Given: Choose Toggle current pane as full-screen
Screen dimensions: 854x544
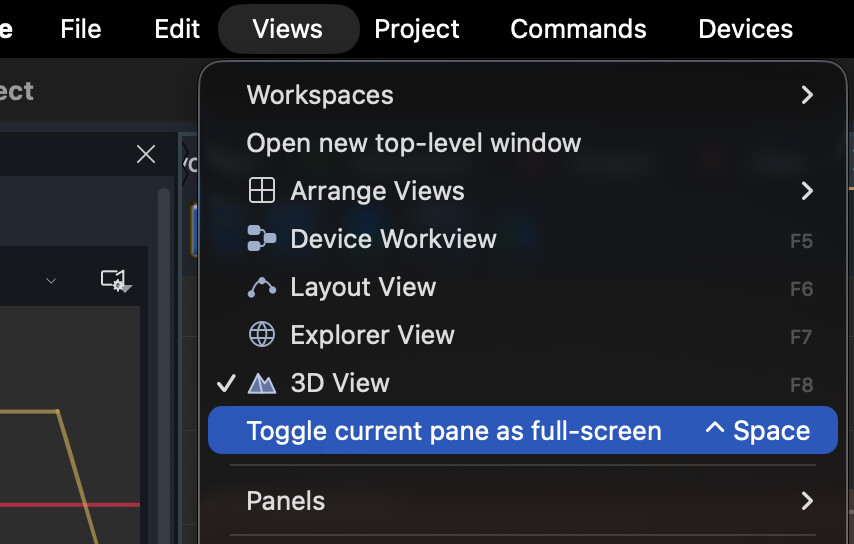Looking at the screenshot, I should click(x=523, y=430).
